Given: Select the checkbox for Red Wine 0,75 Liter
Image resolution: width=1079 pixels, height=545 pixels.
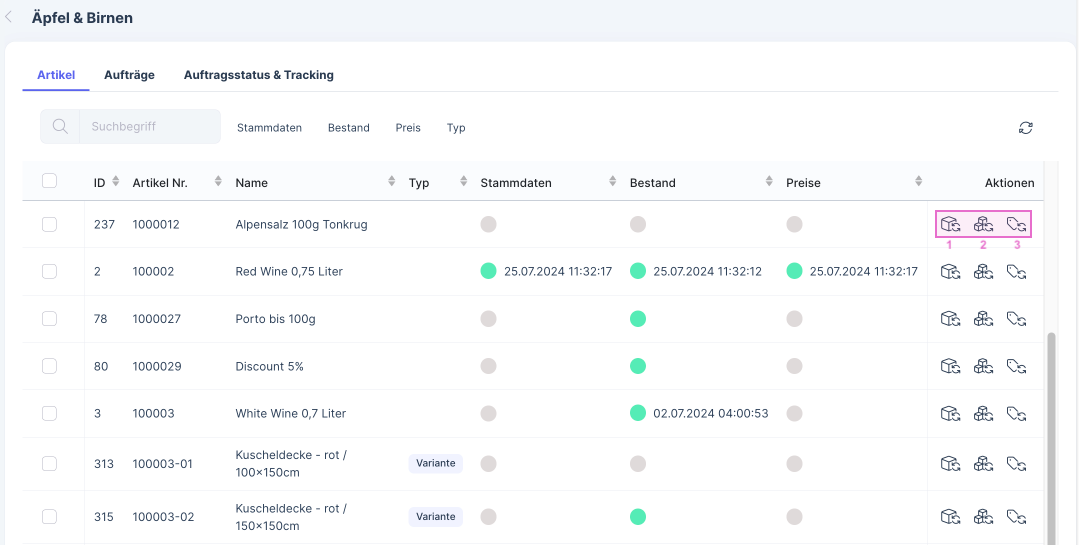Looking at the screenshot, I should [49, 271].
